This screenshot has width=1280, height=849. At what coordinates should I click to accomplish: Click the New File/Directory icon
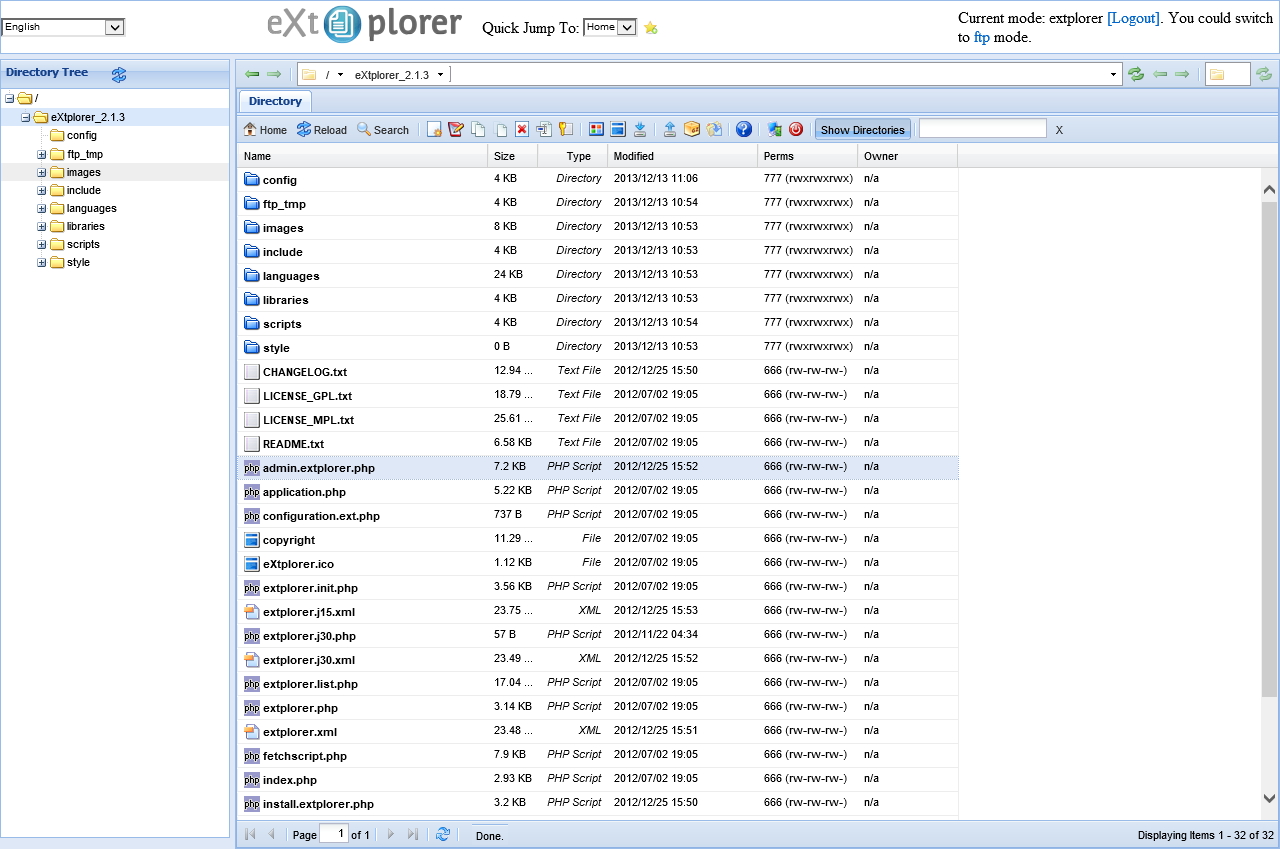tap(434, 129)
